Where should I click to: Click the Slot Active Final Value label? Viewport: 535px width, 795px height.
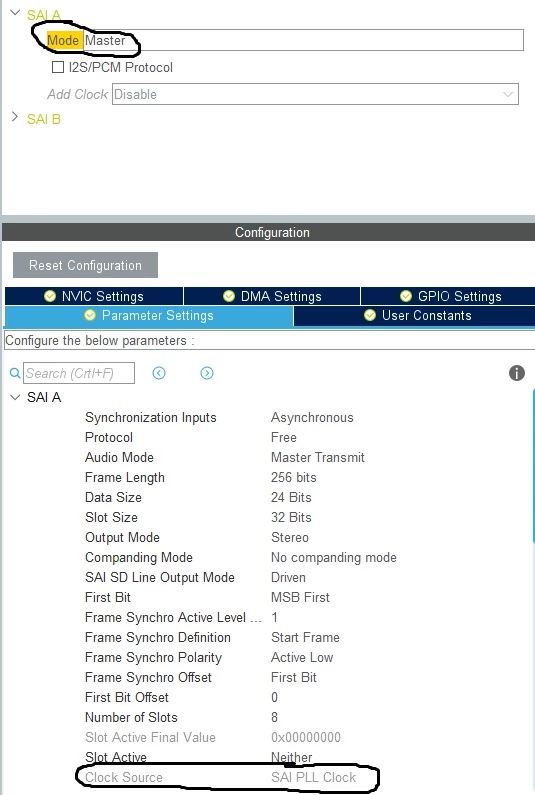tap(150, 737)
